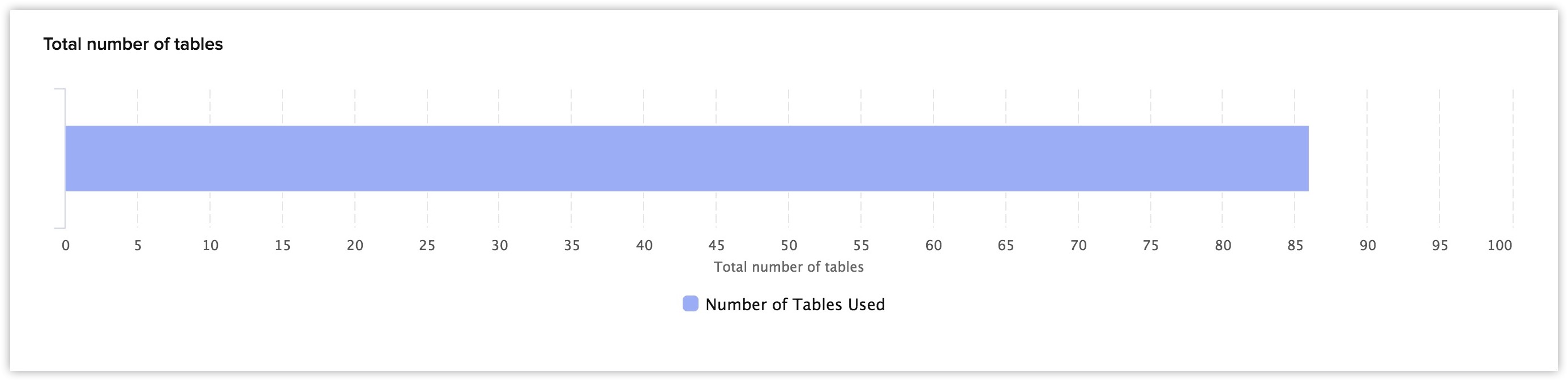This screenshot has width=1568, height=381.
Task: Toggle the 'Number of Tables Used' legend label
Action: pos(794,305)
